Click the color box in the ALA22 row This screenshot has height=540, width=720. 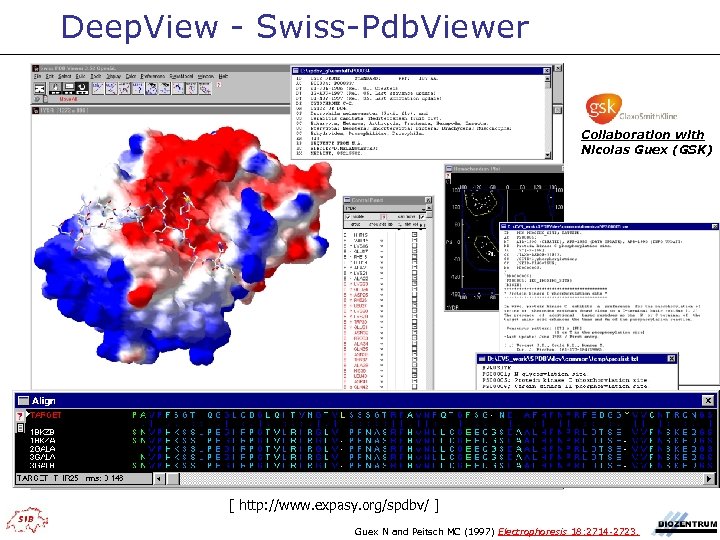pyautogui.click(x=415, y=279)
